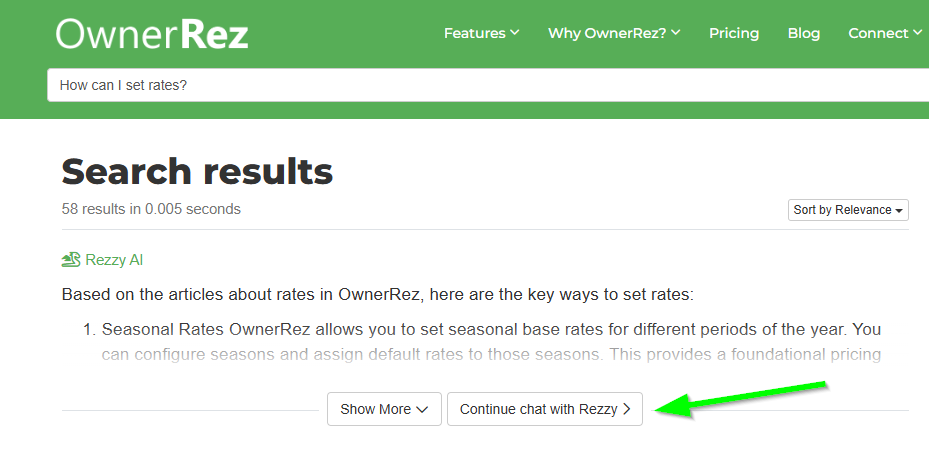The image size is (929, 457).
Task: Click the Rezzy AI dinosaur icon
Action: [x=71, y=260]
